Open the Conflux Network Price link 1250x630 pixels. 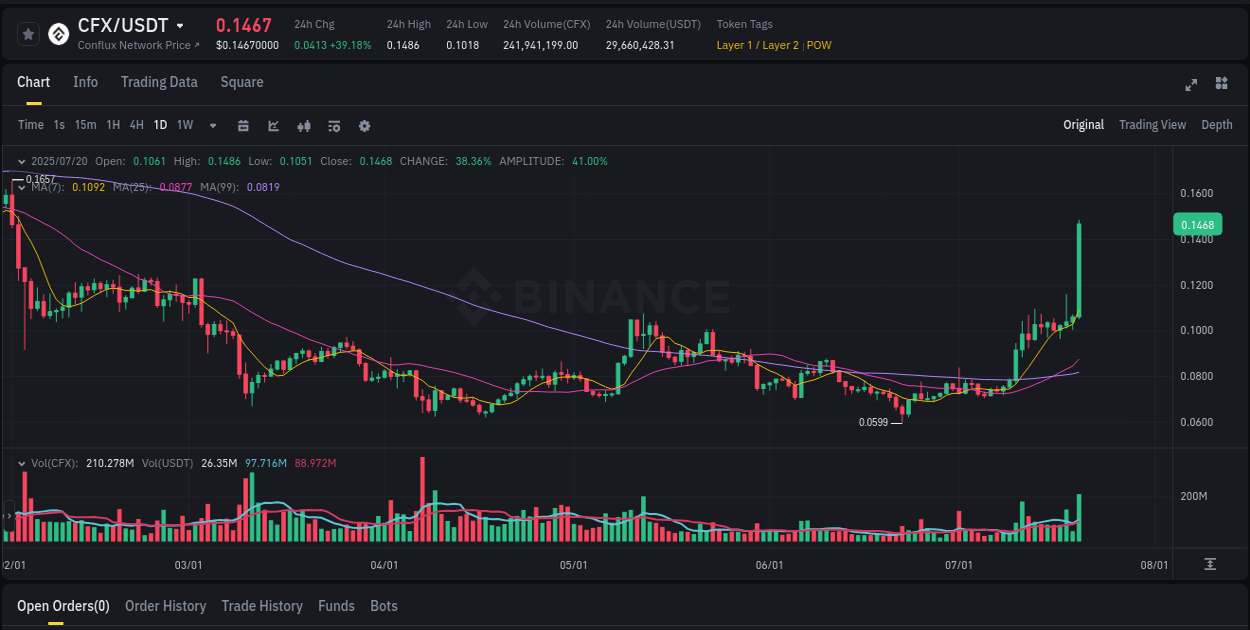[136, 45]
